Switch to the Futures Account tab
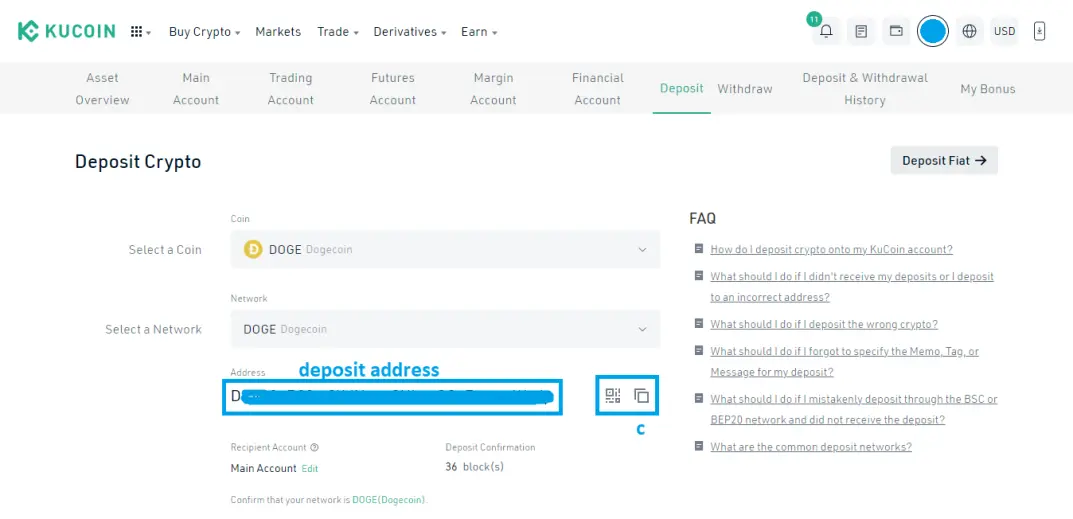 pos(393,89)
